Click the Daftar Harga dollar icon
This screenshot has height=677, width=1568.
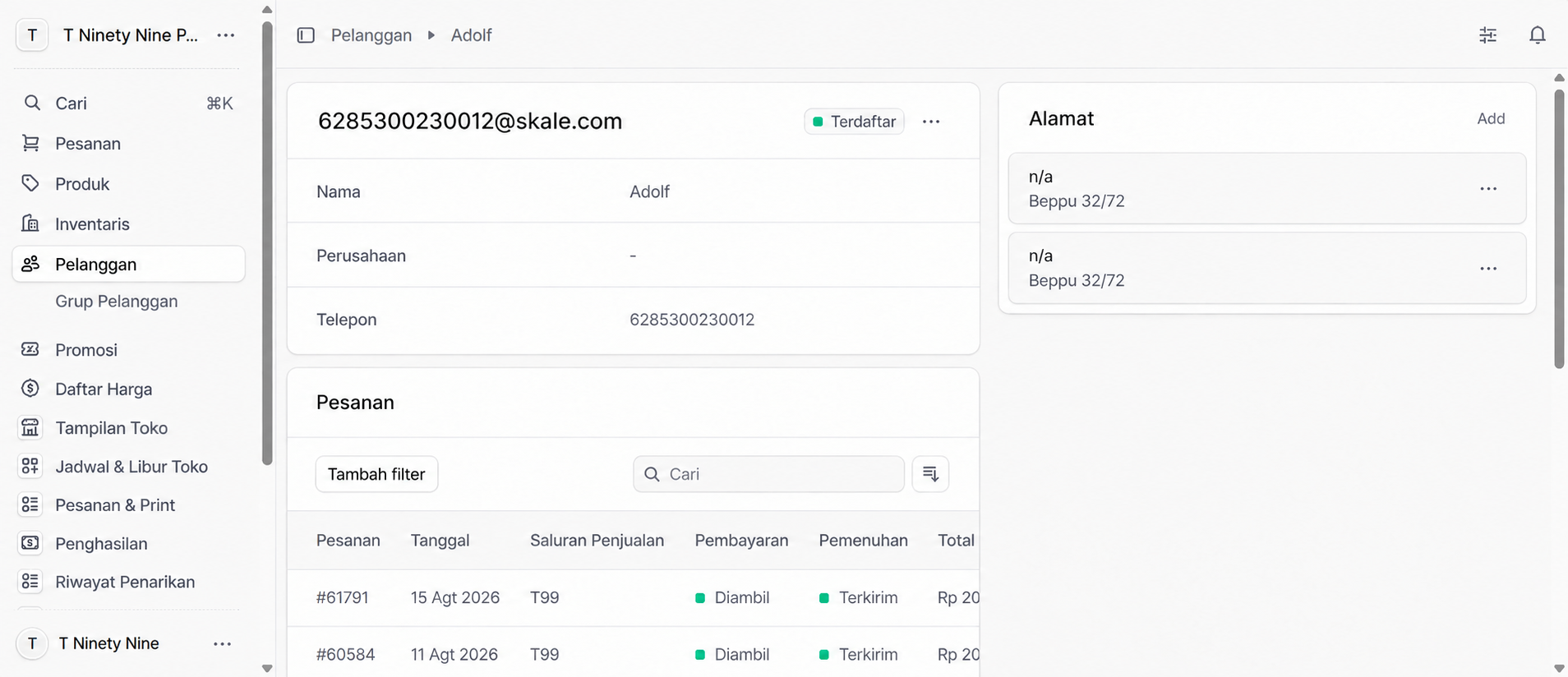pos(30,389)
